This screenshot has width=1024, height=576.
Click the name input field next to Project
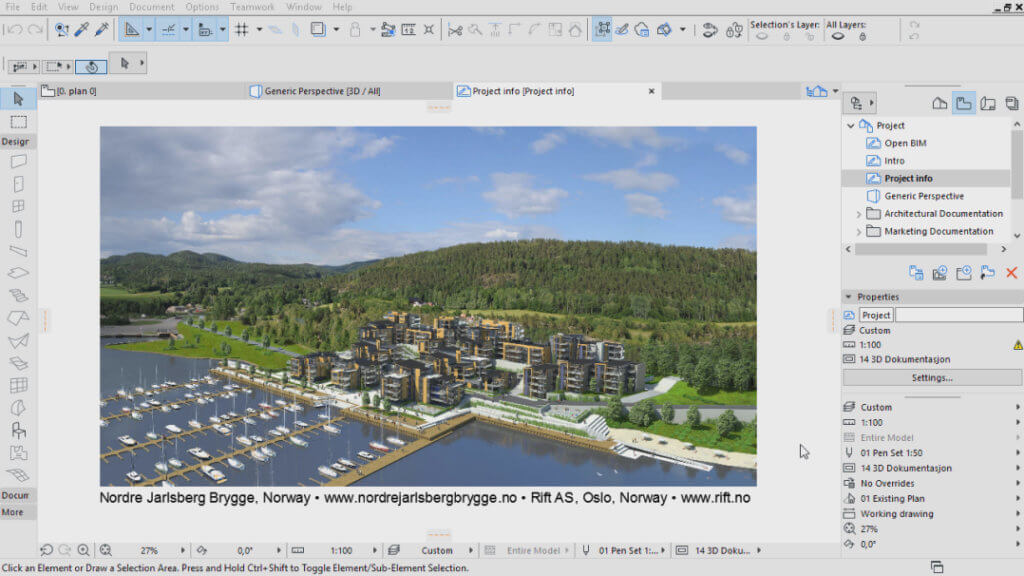coord(957,314)
